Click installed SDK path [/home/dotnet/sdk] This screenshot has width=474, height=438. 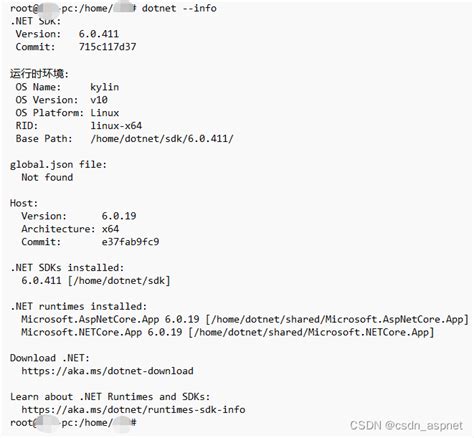coord(119,281)
